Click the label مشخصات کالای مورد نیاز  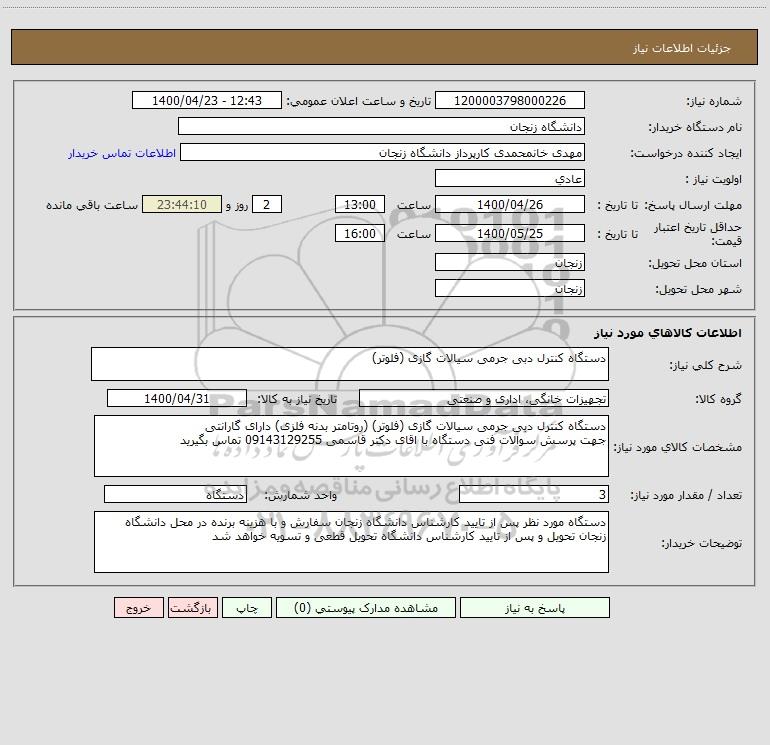tap(678, 447)
